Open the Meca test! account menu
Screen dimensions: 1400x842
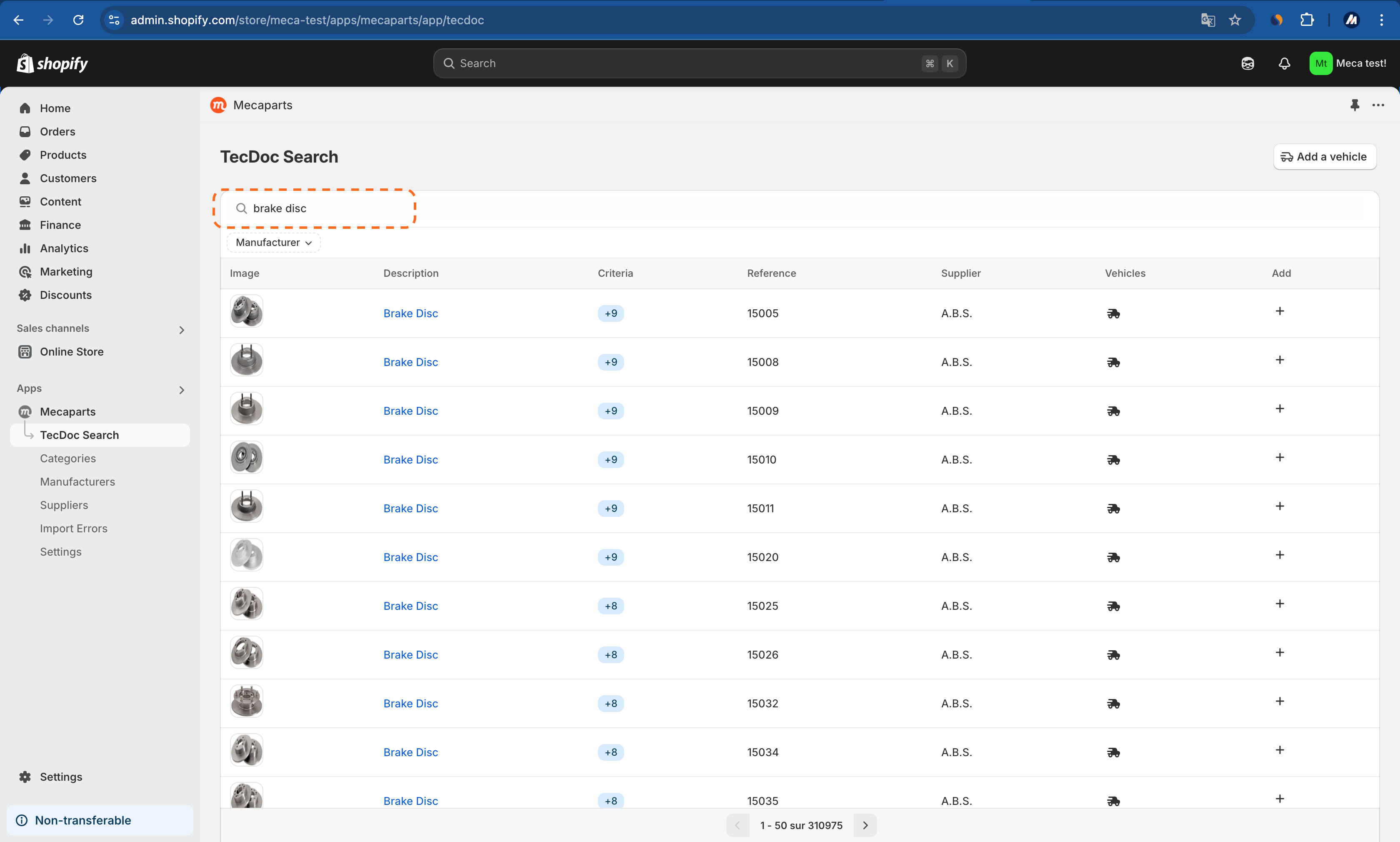tap(1347, 63)
